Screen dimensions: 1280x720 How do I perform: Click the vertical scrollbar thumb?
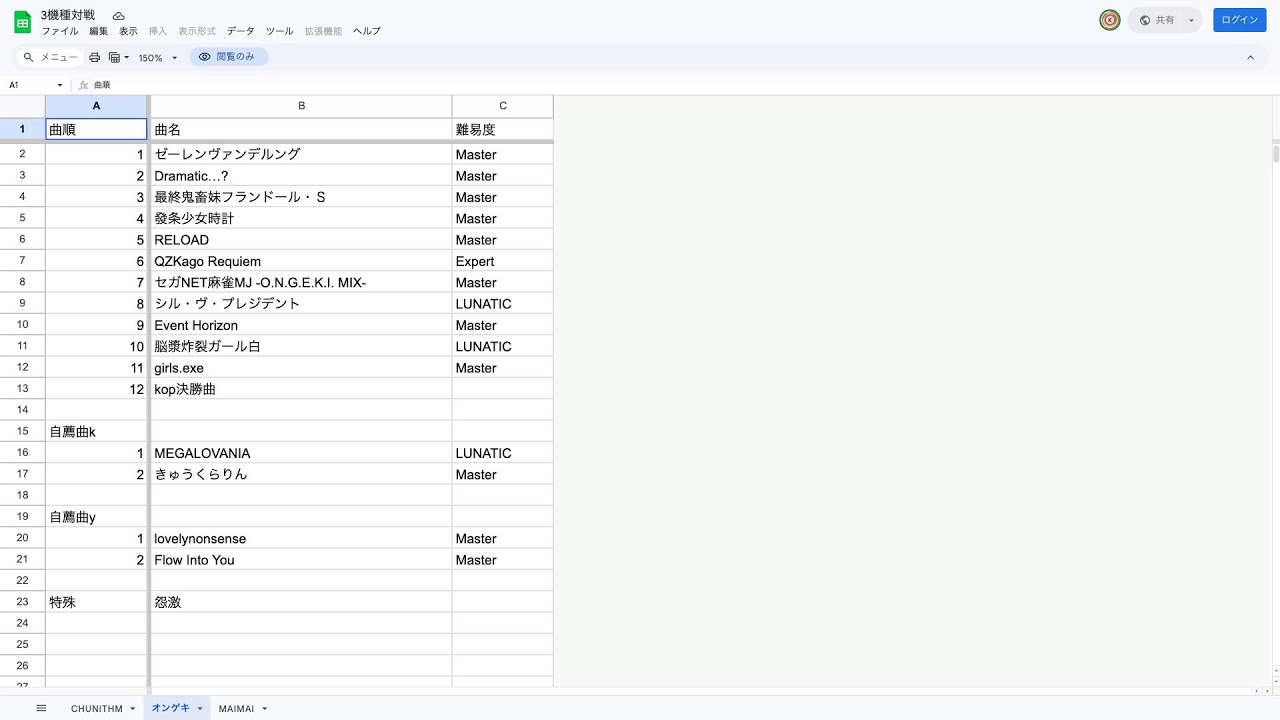click(x=1275, y=154)
